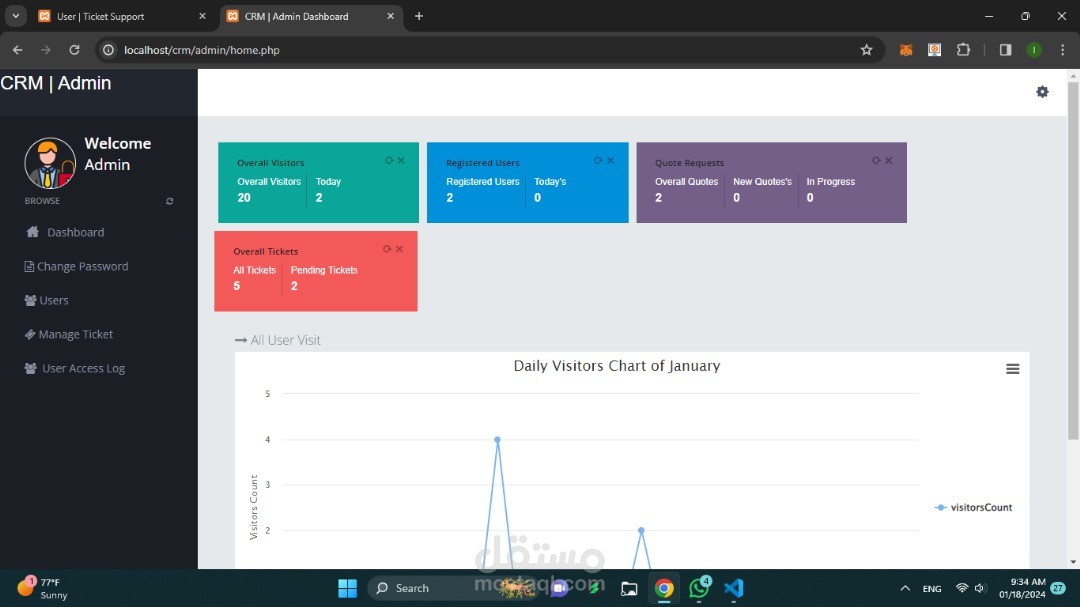Viewport: 1080px width, 607px height.
Task: Close the Overall Tickets card
Action: click(399, 249)
